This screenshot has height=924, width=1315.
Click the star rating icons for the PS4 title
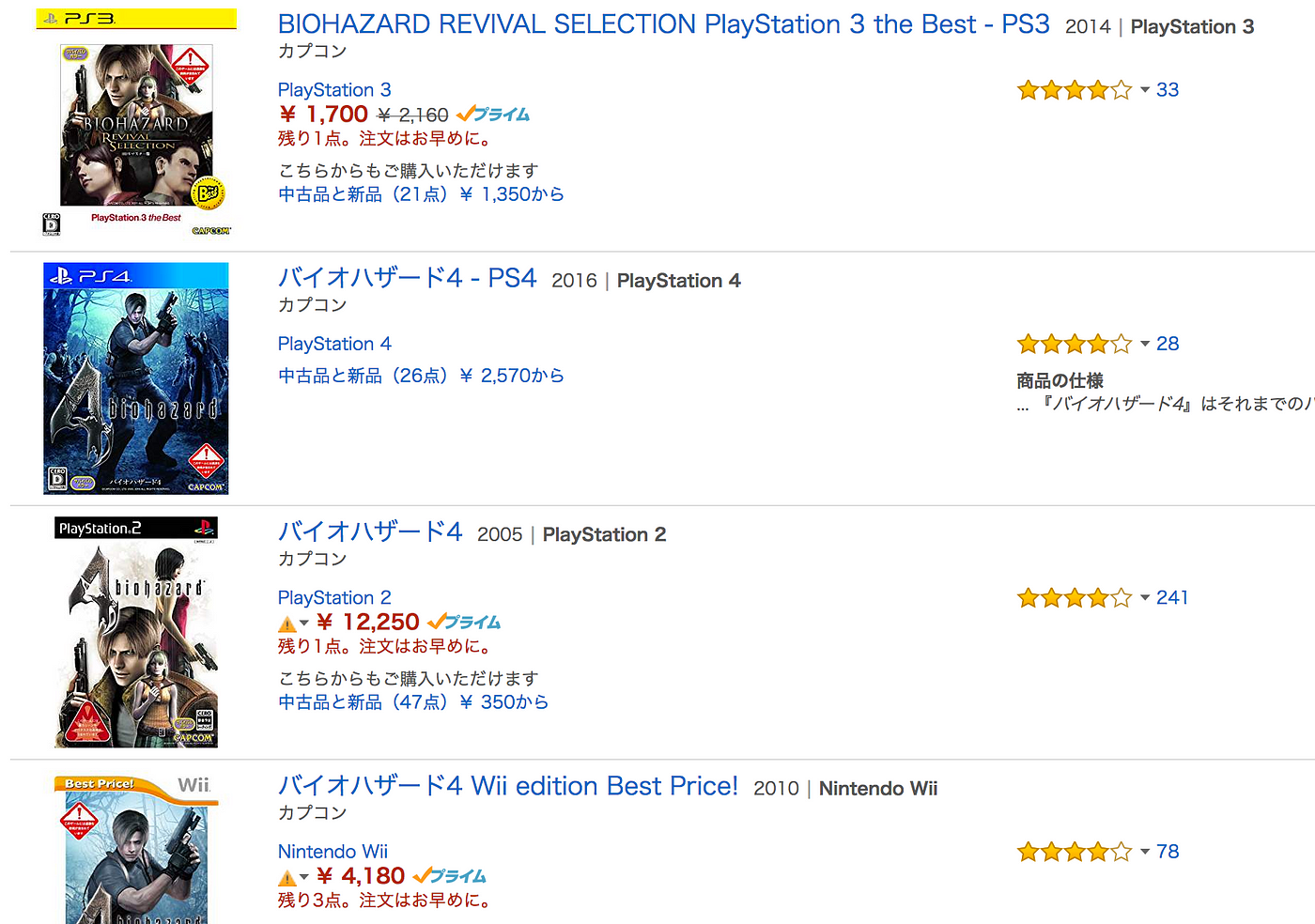tap(1075, 344)
